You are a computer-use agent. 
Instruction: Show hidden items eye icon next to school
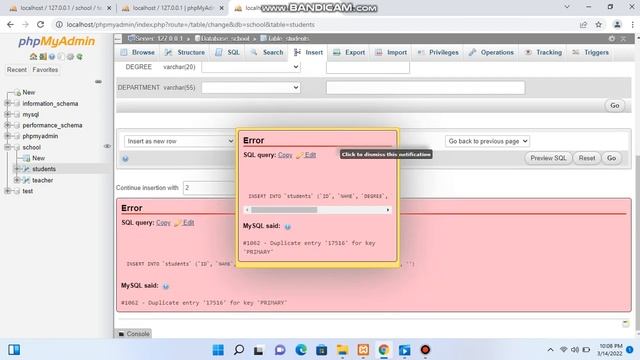pos(107,146)
